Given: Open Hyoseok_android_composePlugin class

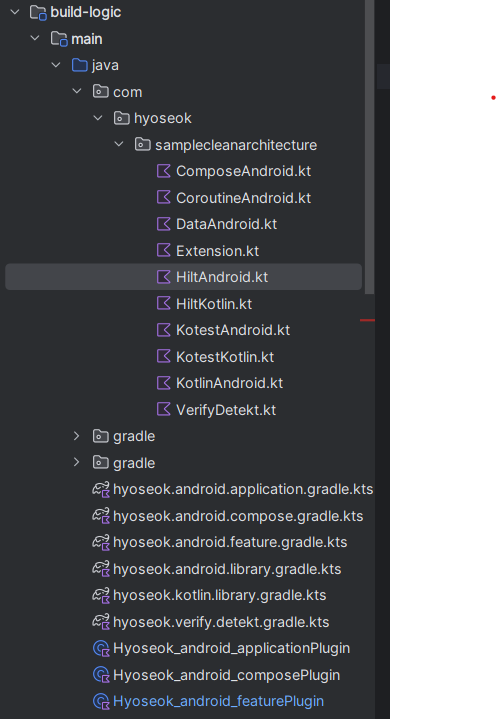Looking at the screenshot, I should (x=226, y=675).
